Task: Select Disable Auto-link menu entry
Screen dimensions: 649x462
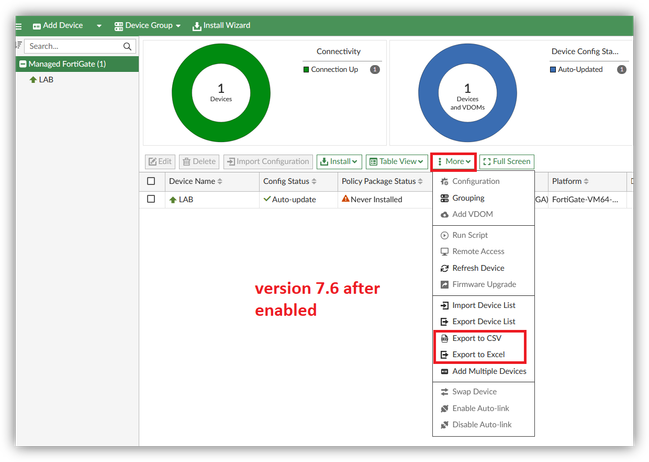Action: pos(483,425)
